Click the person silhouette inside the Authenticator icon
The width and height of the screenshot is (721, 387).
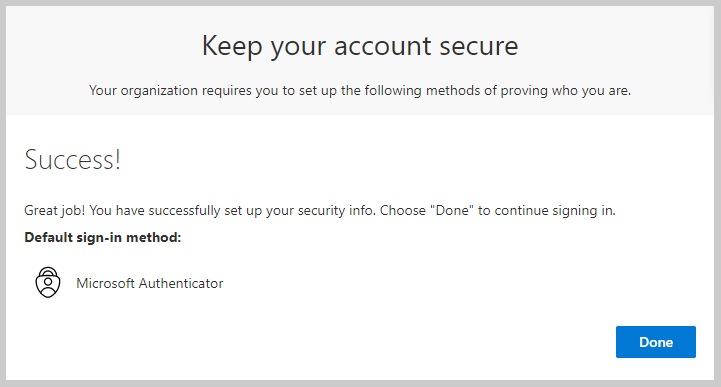(x=48, y=285)
